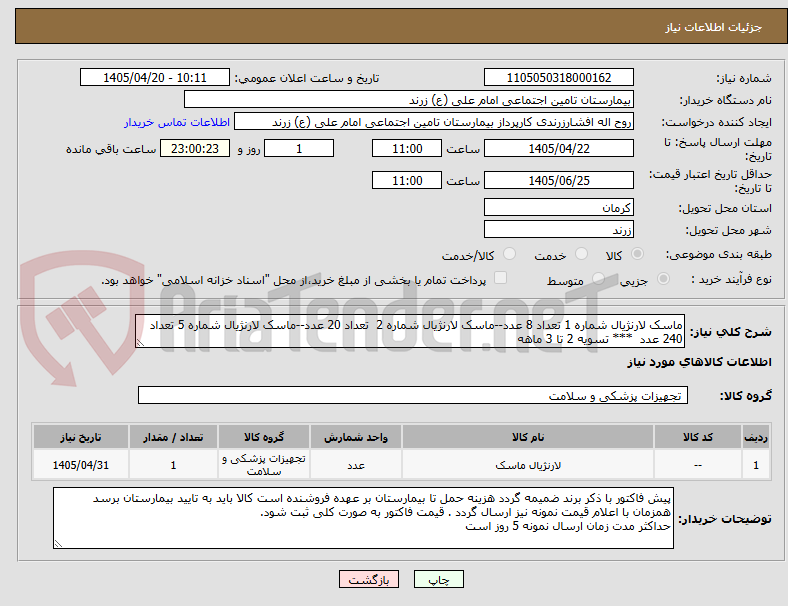
Task: Click the need number field 1105050318000162
Action: pos(558,77)
